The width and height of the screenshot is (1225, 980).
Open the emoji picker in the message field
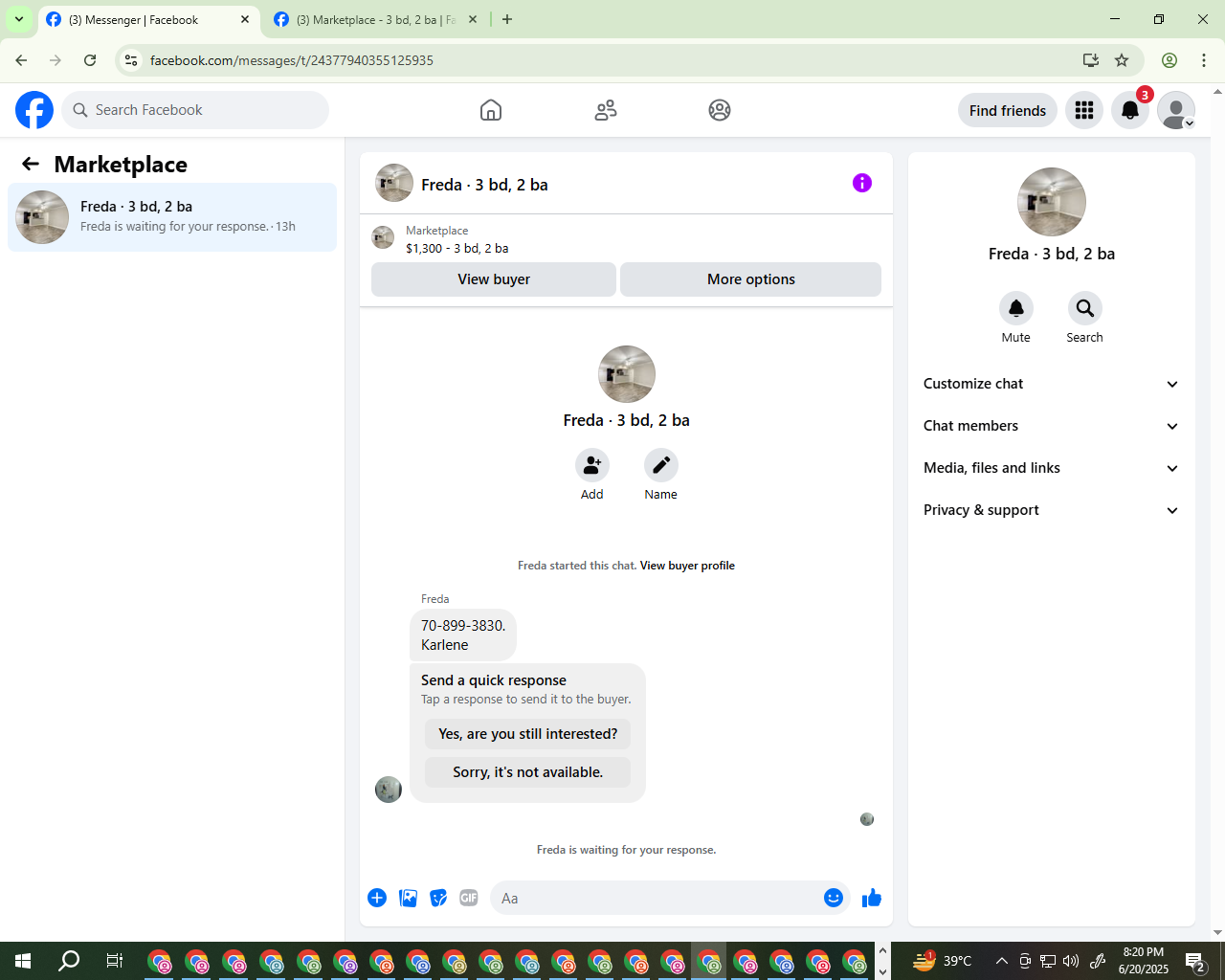click(834, 898)
